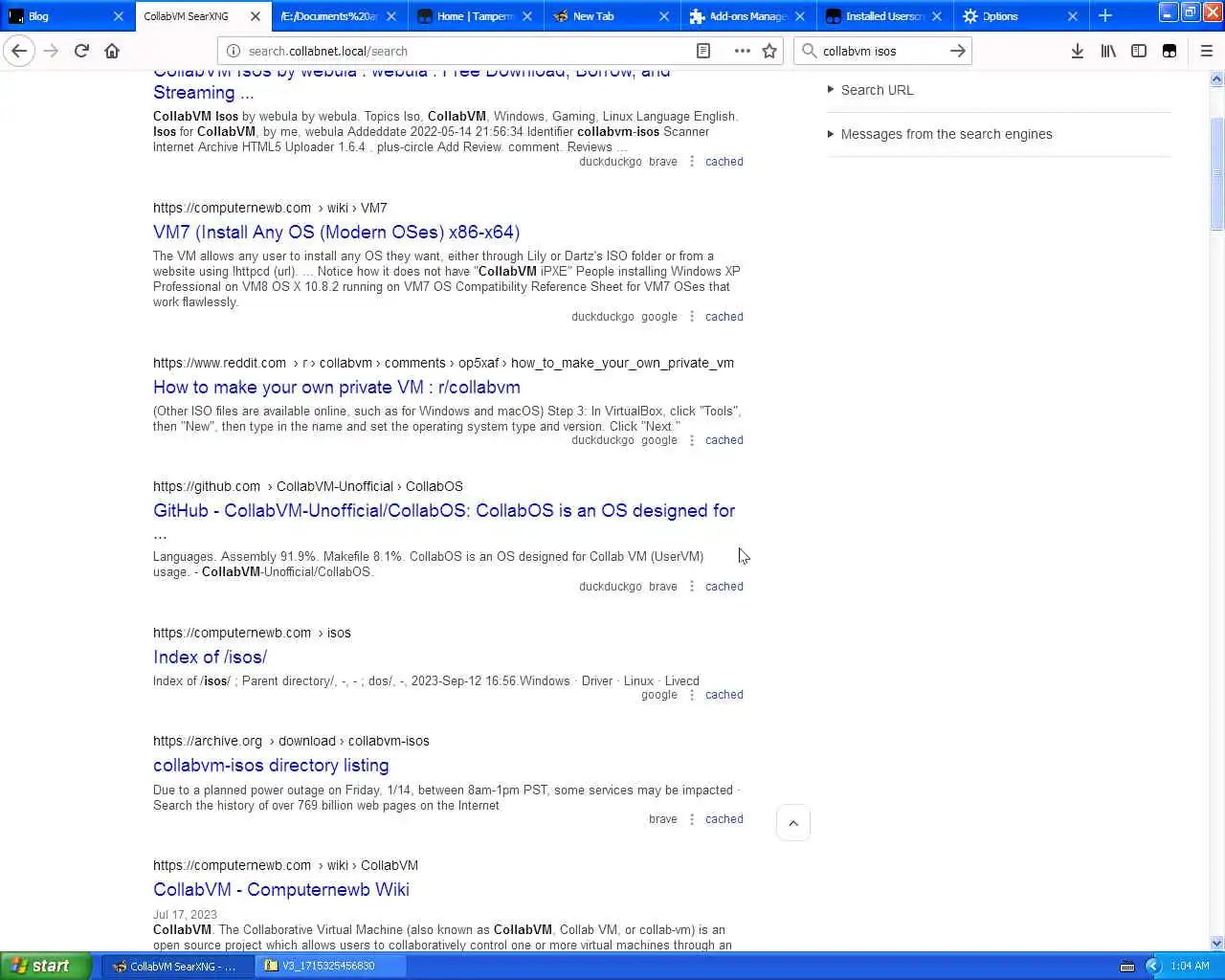Open cached copy of reddit private VM result
The image size is (1225, 980).
pos(724,440)
